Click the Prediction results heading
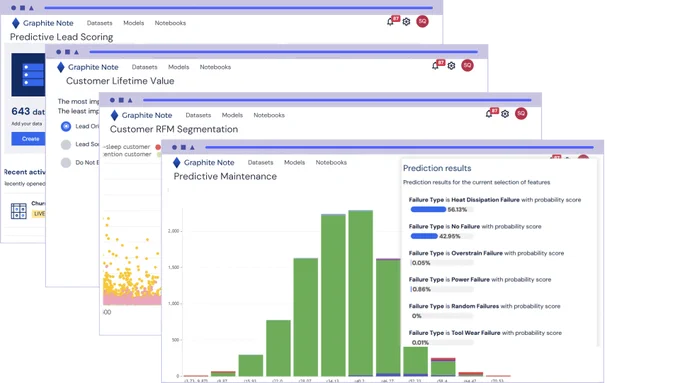Image resolution: width=680 pixels, height=383 pixels. (x=437, y=168)
